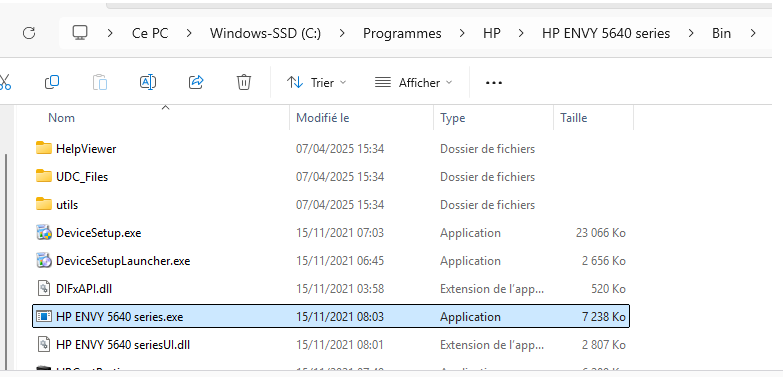Click the 15/11/2021 03:58 date cell

click(340, 289)
